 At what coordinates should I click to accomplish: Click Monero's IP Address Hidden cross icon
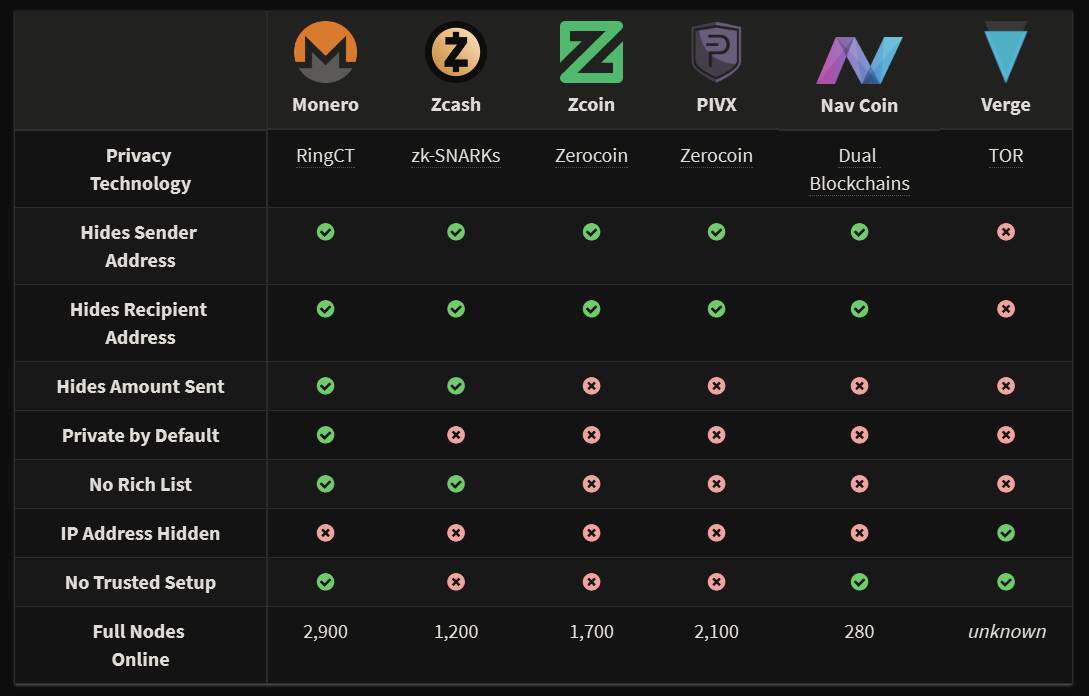pyautogui.click(x=325, y=533)
